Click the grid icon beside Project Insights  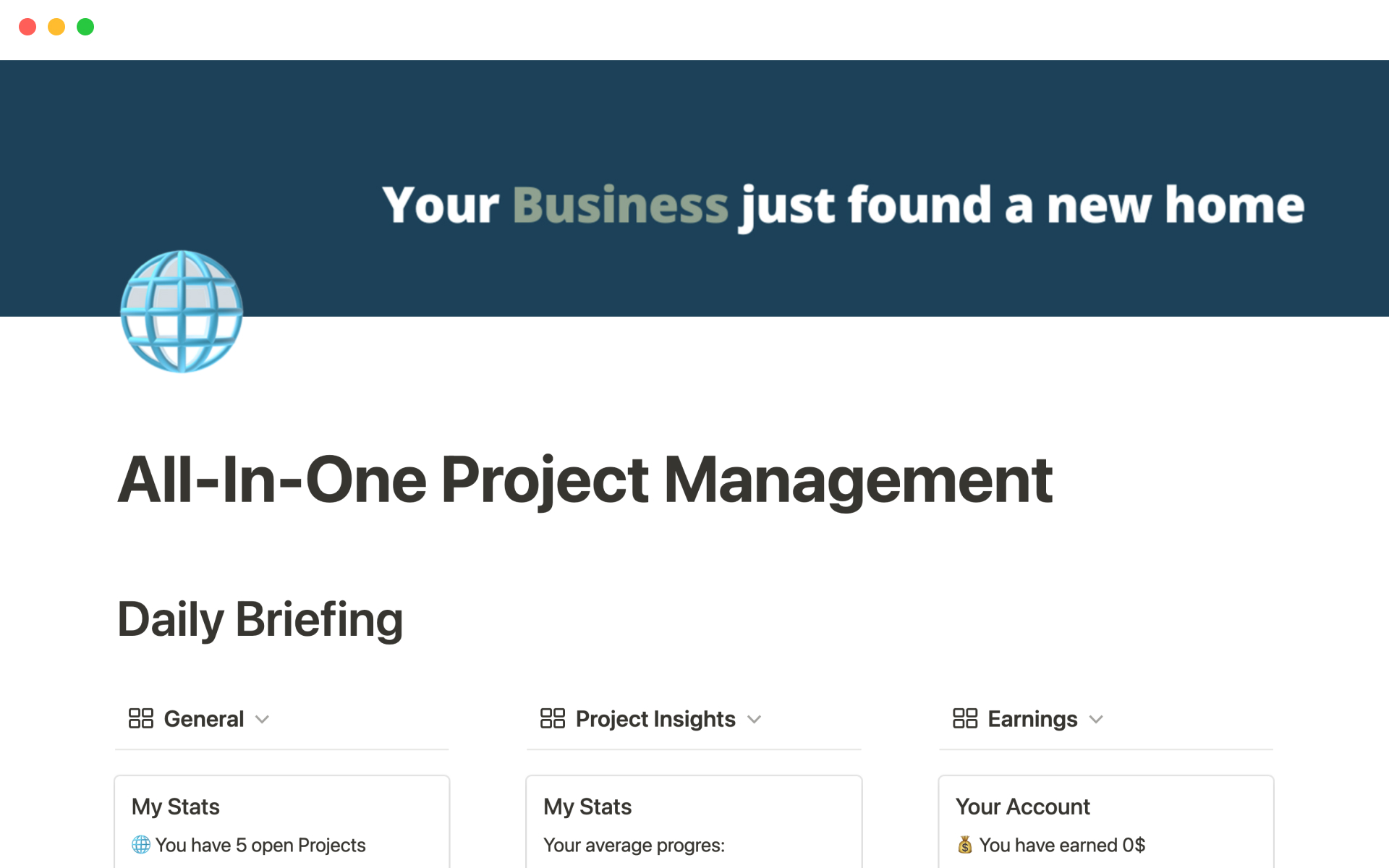click(x=552, y=718)
